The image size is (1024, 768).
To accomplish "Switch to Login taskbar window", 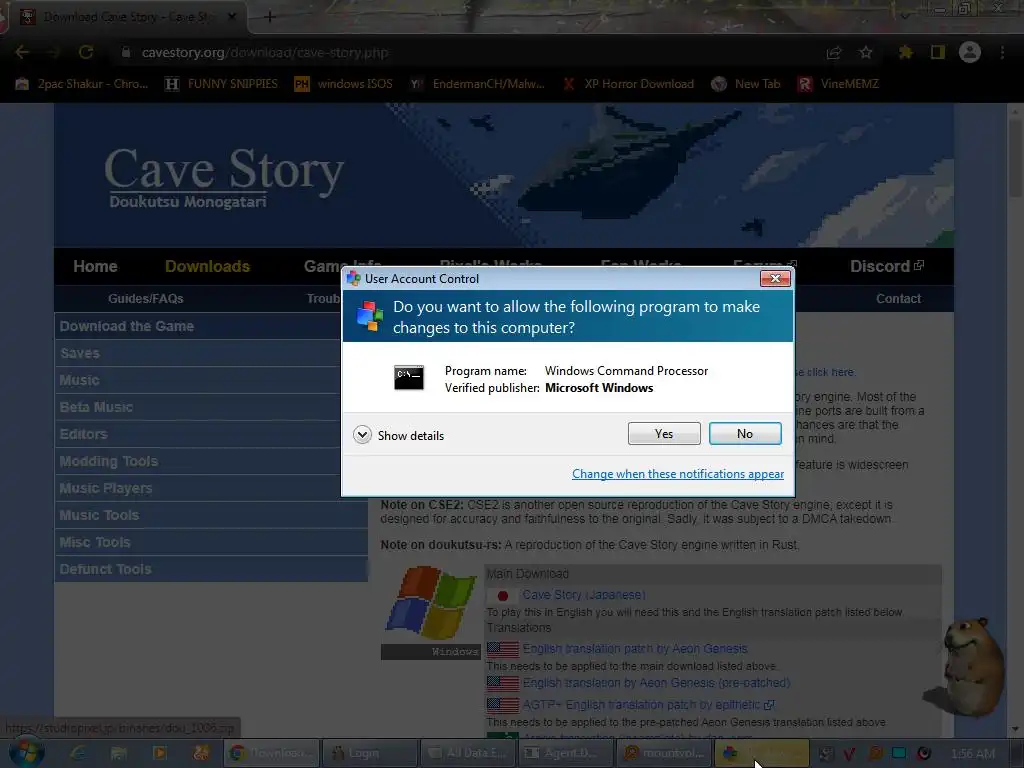I will pos(370,753).
